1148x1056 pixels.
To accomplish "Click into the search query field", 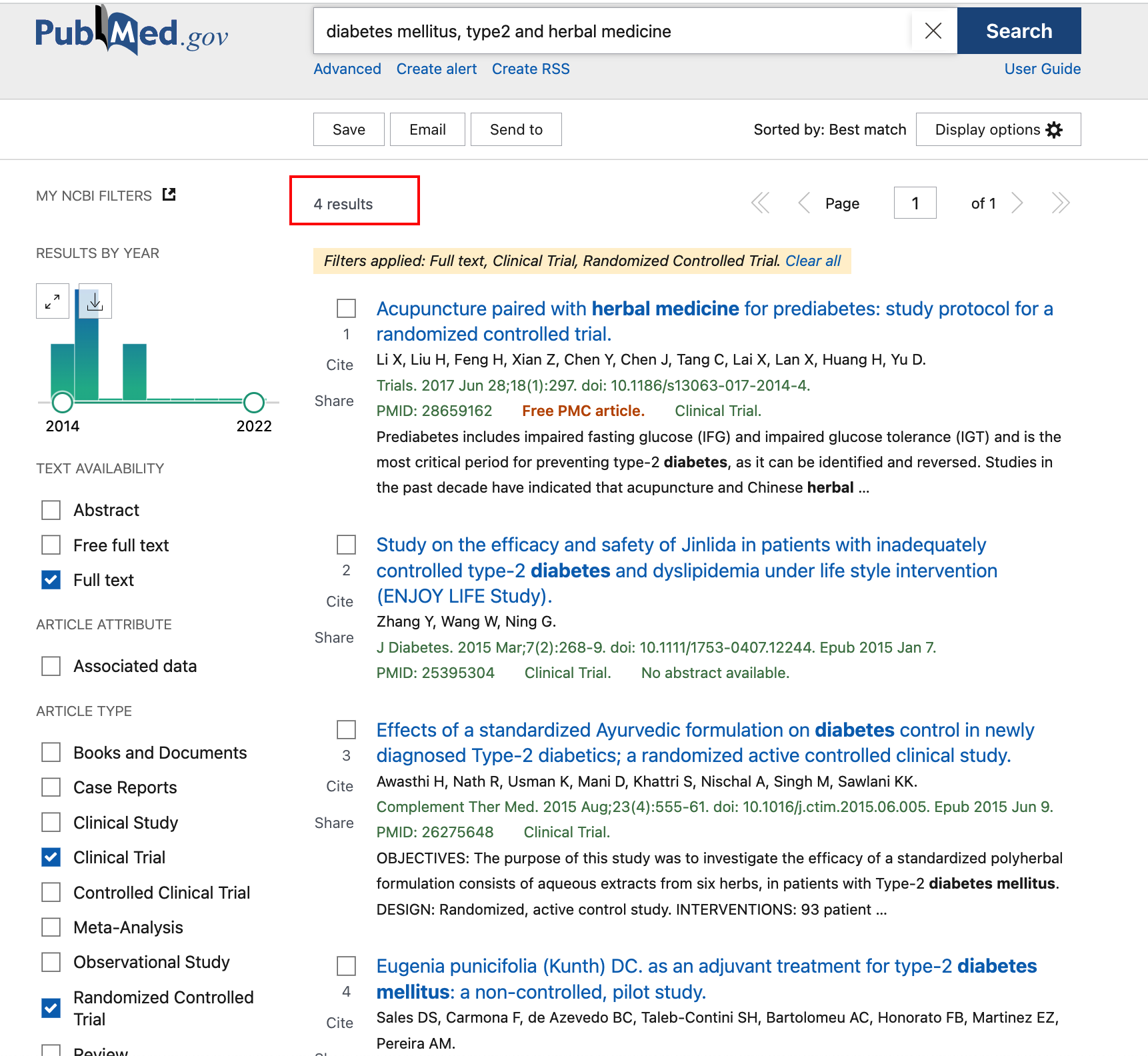I will pyautogui.click(x=612, y=31).
